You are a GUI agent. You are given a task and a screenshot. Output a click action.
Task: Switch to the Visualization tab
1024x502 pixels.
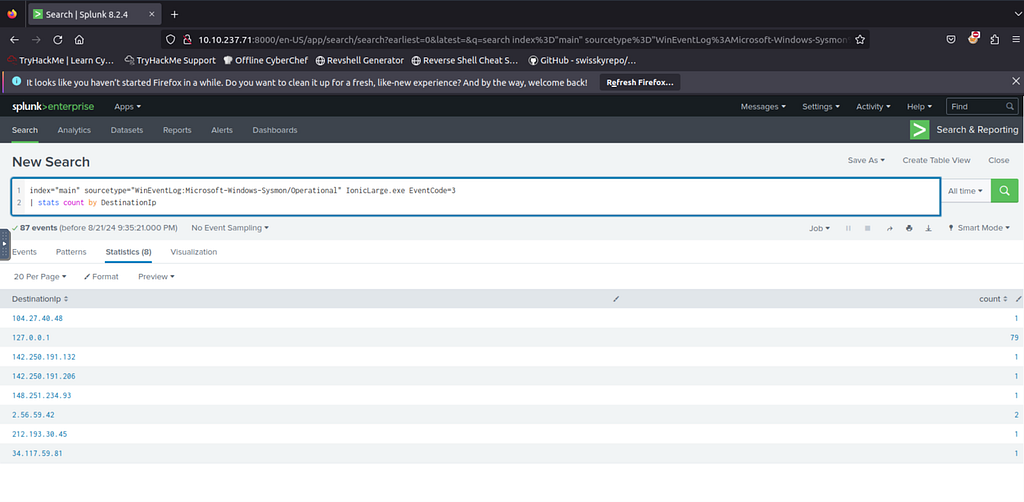click(x=194, y=252)
